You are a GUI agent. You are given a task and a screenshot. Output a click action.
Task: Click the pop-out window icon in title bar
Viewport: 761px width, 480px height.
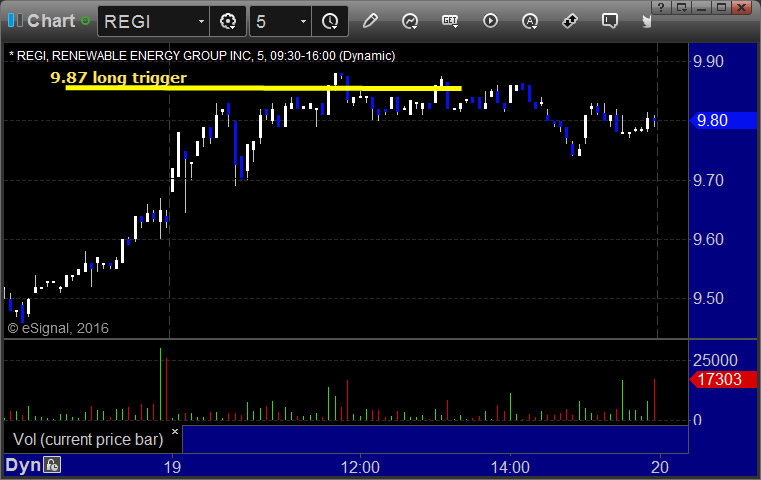(x=681, y=7)
